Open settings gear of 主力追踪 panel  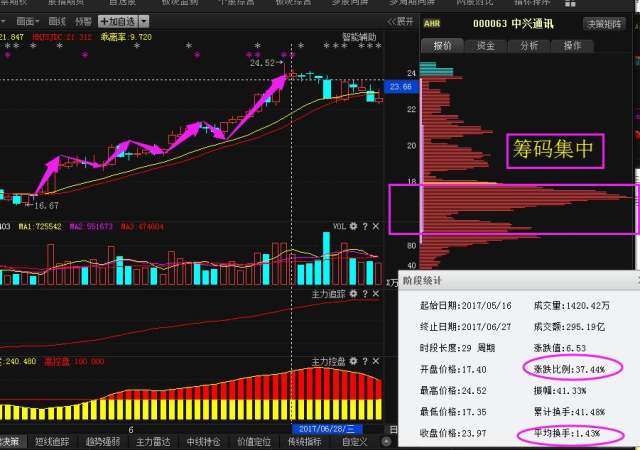pos(352,294)
